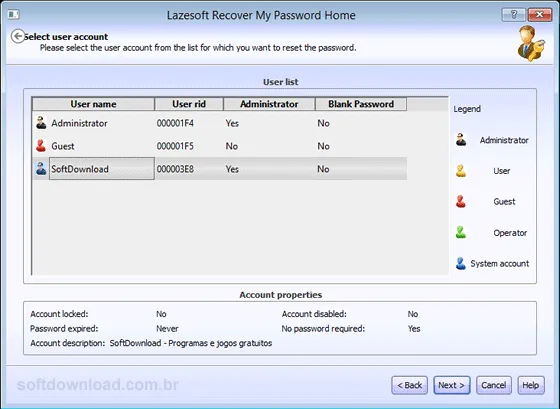The image size is (560, 409).
Task: Click the account description text SoftDownload - Programas
Action: pos(191,343)
